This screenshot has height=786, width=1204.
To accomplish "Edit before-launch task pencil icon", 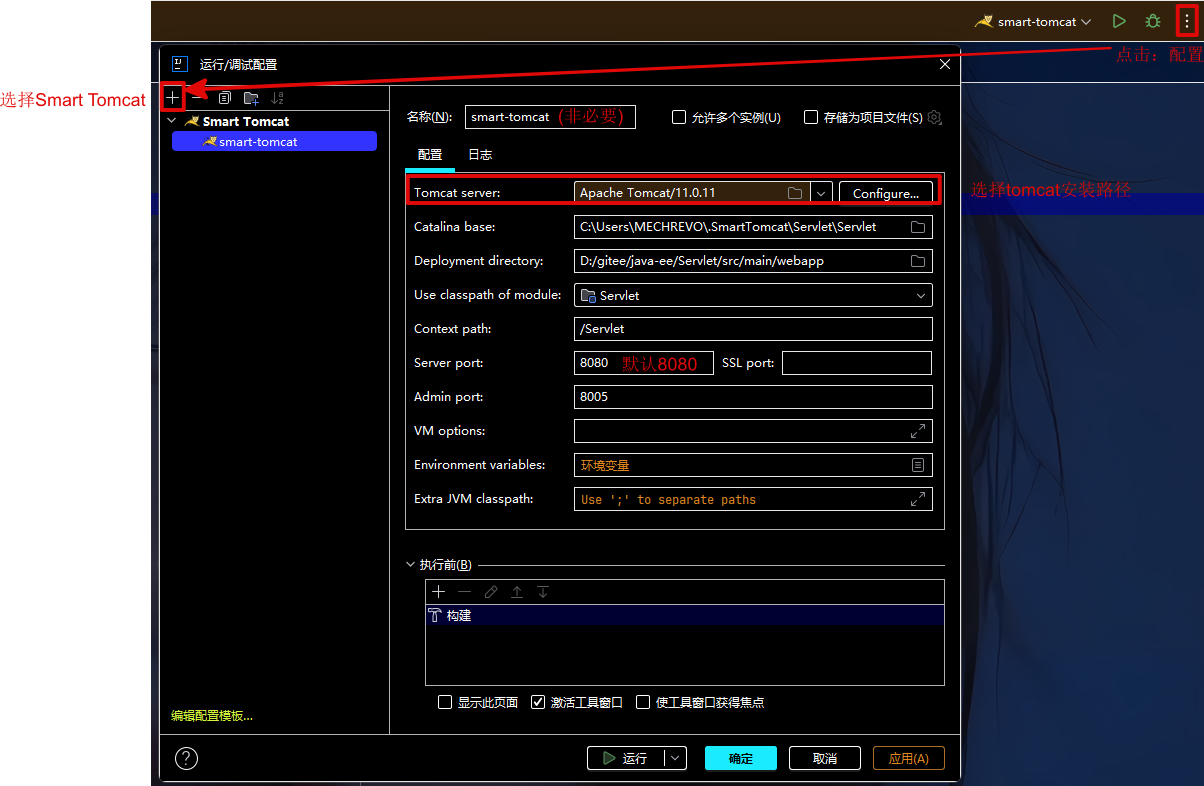I will coord(490,592).
